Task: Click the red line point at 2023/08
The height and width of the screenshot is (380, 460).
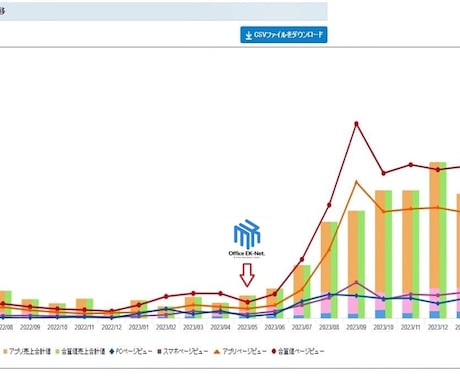Action: point(329,205)
